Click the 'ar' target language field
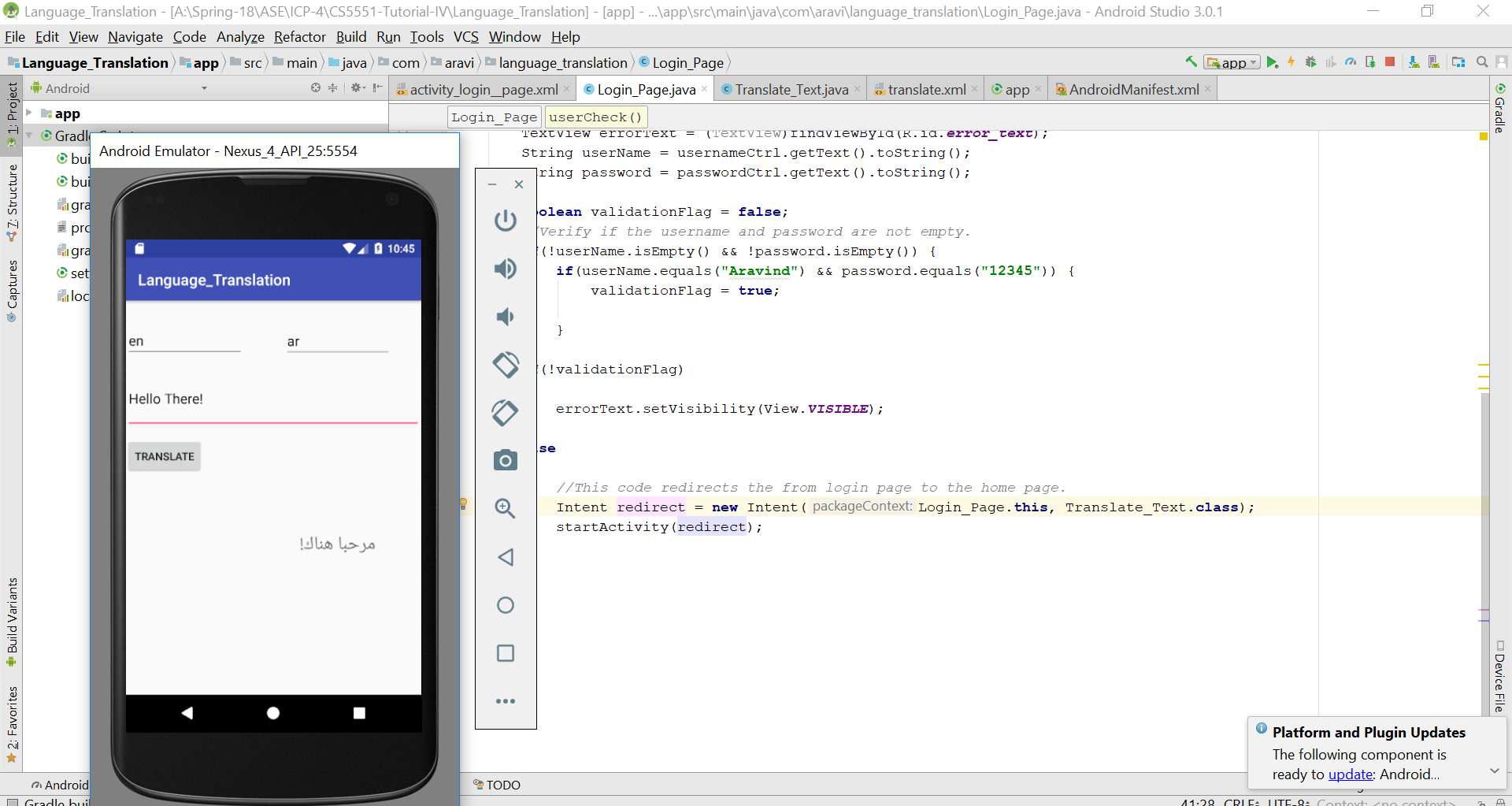 coord(337,341)
